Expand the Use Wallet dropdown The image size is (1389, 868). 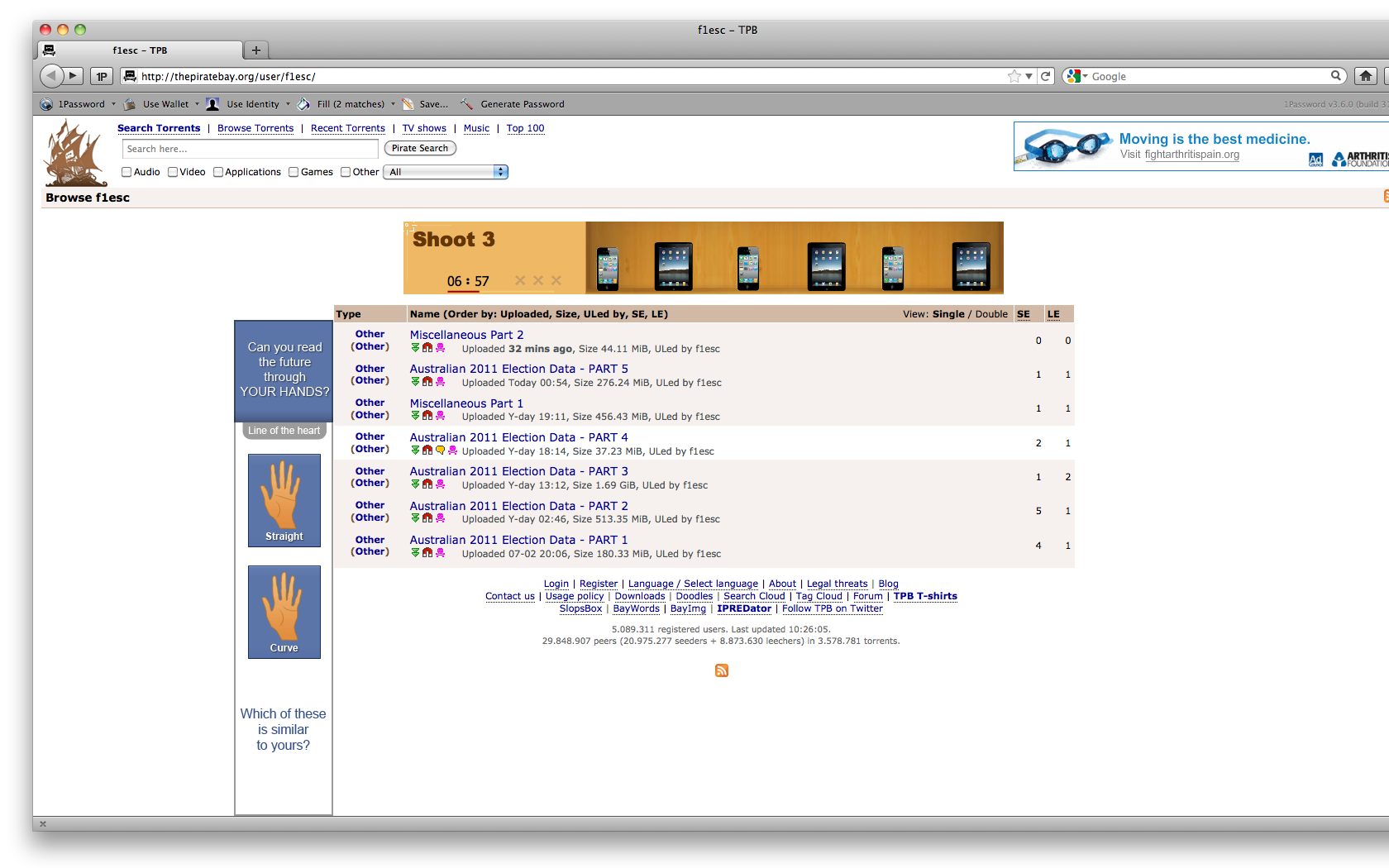[x=197, y=104]
